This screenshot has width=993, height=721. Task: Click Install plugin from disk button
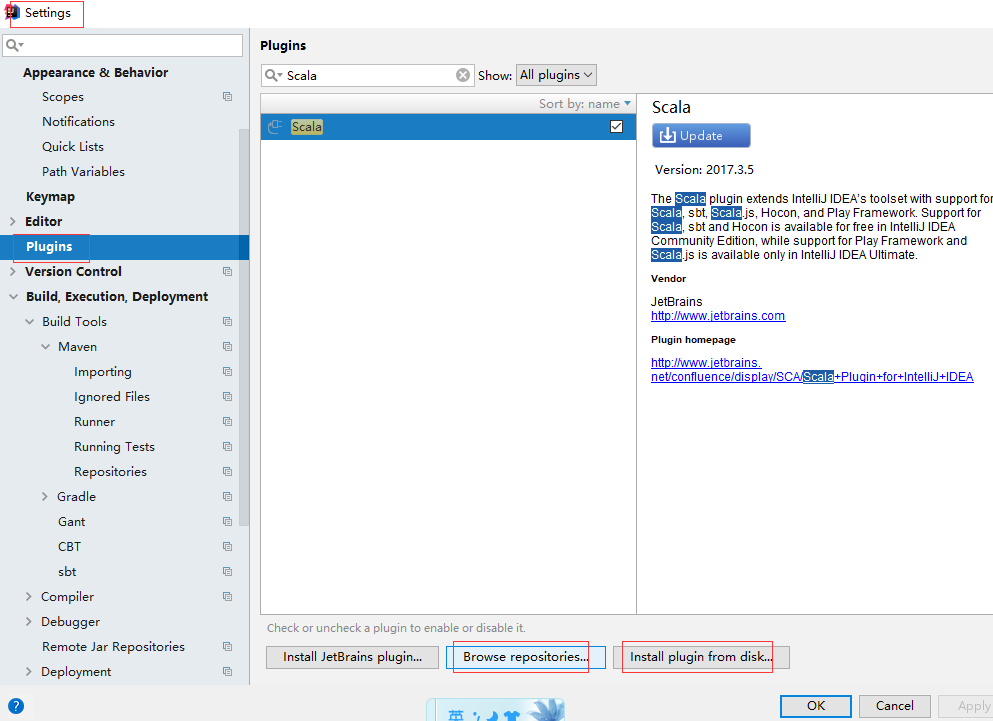pos(701,657)
